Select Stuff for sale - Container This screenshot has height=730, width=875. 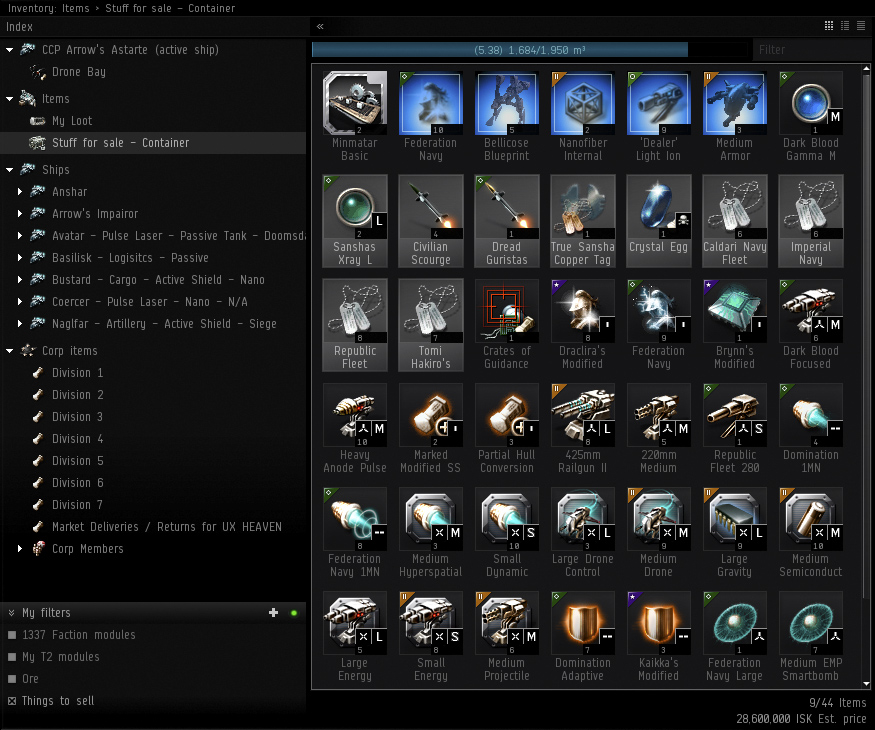click(153, 143)
